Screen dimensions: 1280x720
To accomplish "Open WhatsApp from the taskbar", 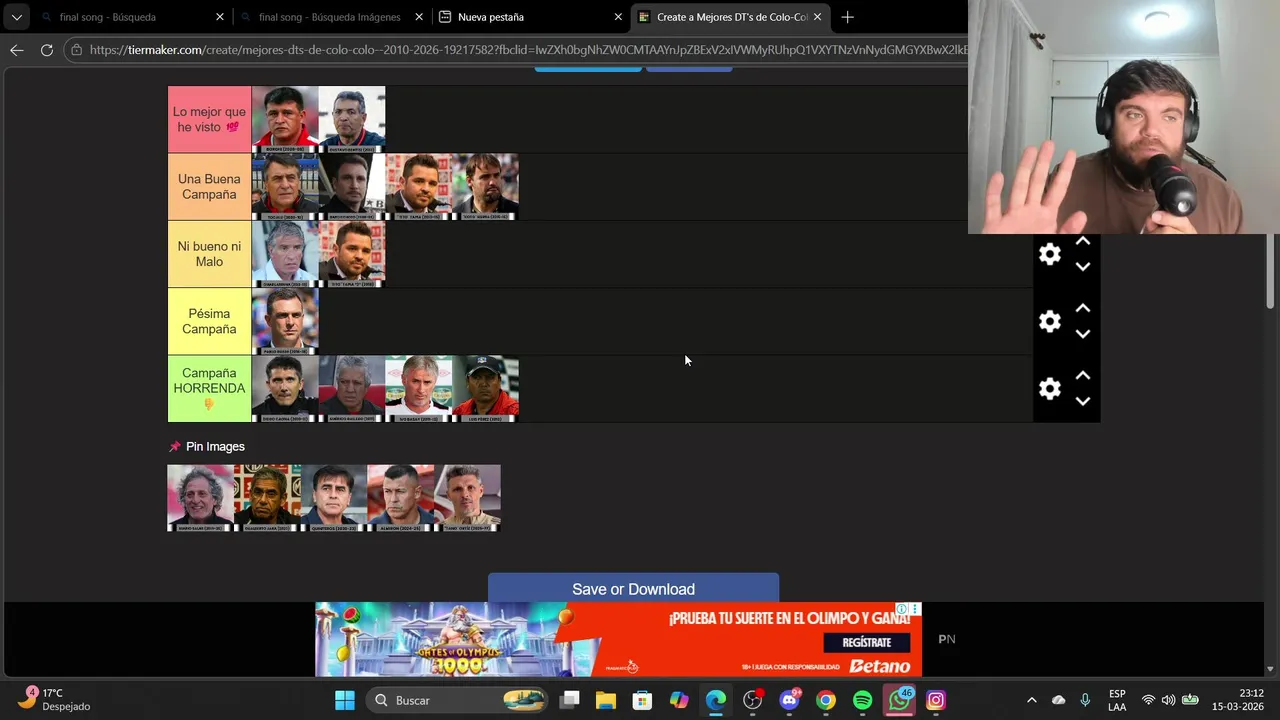I will [x=899, y=700].
